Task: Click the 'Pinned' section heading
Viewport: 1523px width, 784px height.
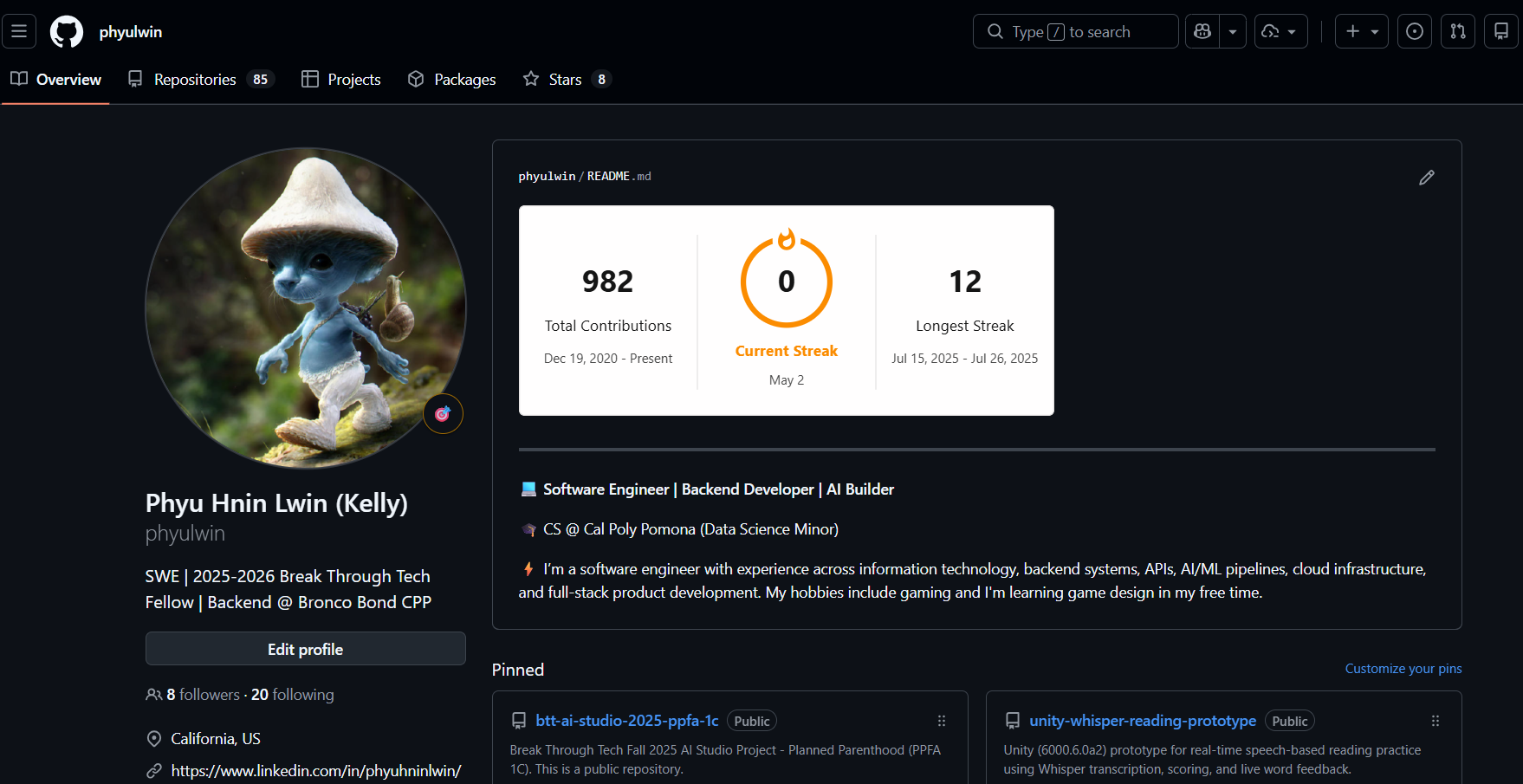Action: coord(518,670)
